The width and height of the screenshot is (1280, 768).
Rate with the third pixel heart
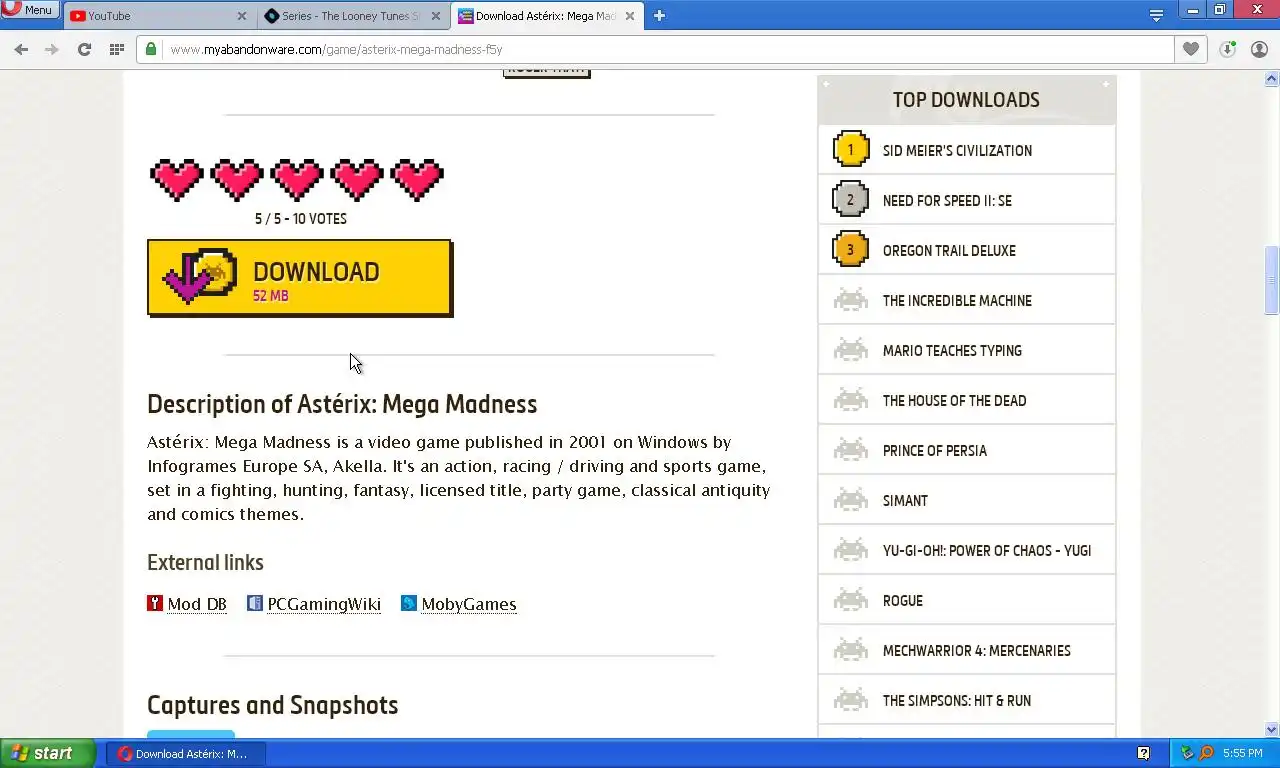(297, 180)
